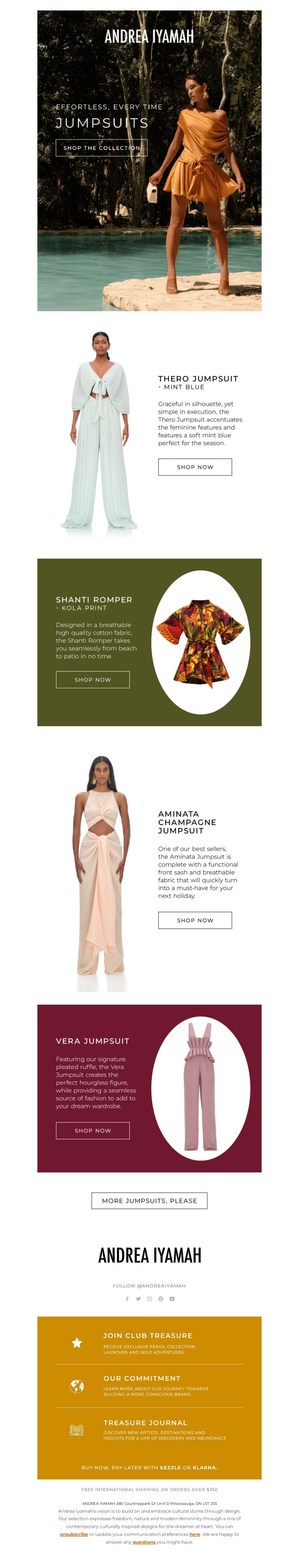Click the Andrea Iyamah logo above Follow
This screenshot has height=1568, width=299.
point(149,1255)
